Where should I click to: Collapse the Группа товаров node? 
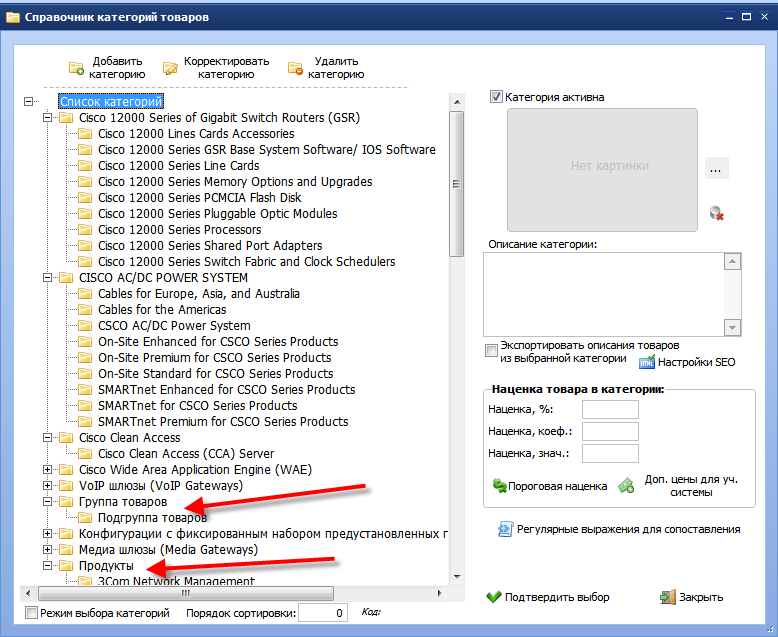[x=47, y=502]
